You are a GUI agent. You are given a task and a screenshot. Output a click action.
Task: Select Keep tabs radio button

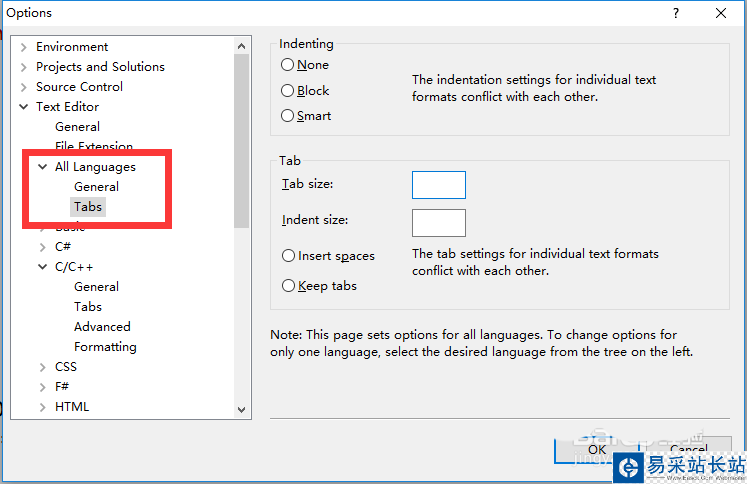coord(289,286)
